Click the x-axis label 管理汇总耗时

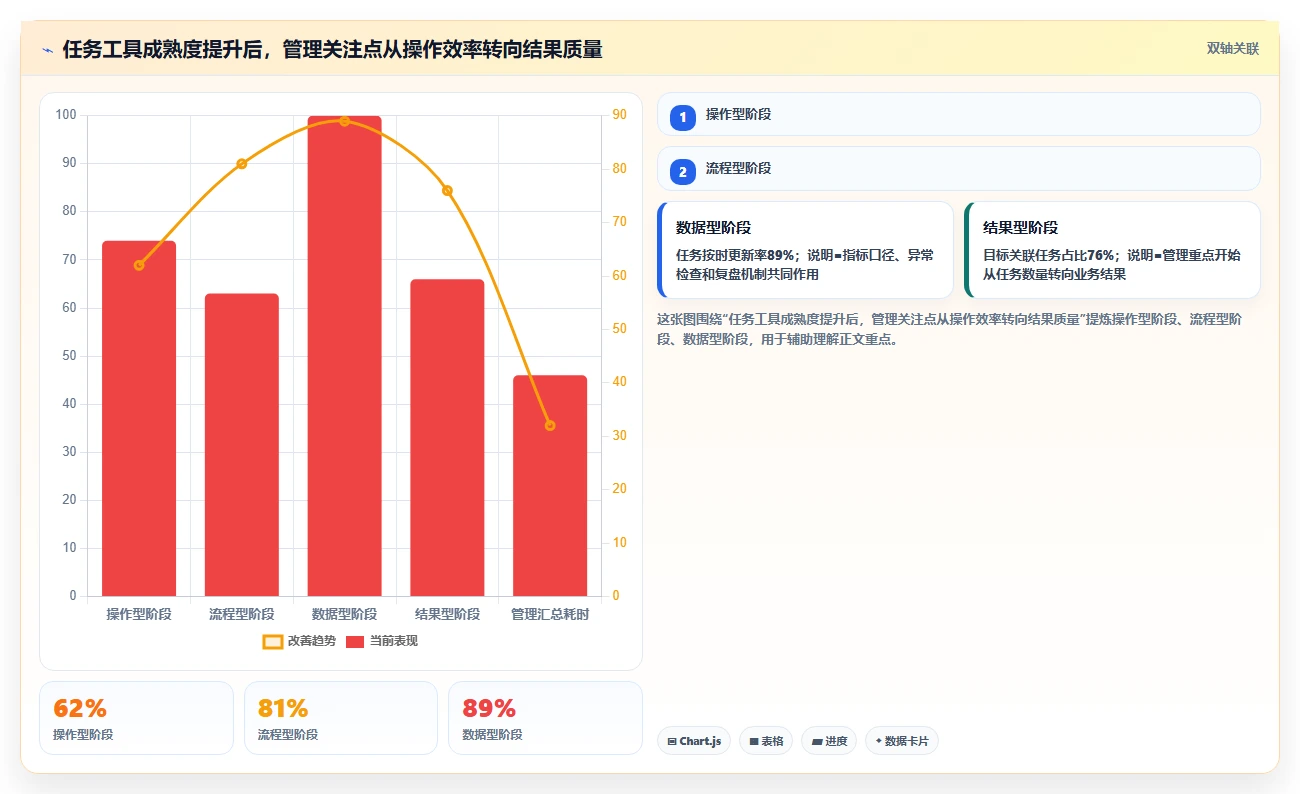point(550,614)
